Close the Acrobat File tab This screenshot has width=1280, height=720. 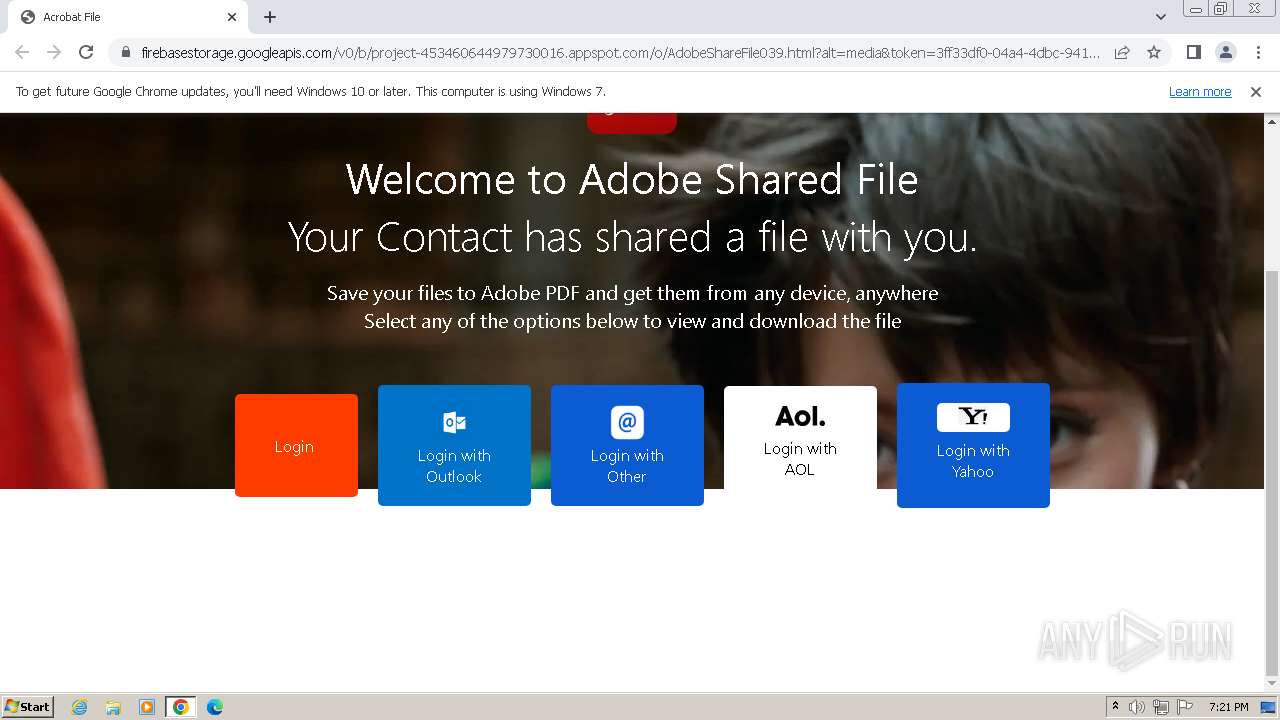click(x=232, y=17)
